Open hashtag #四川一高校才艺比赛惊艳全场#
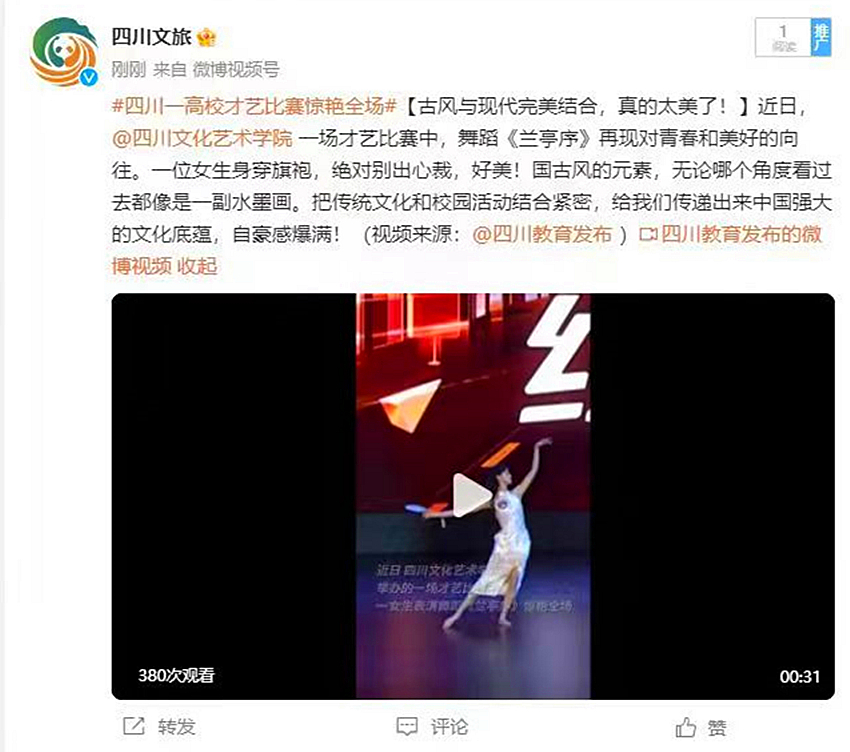 tap(255, 106)
